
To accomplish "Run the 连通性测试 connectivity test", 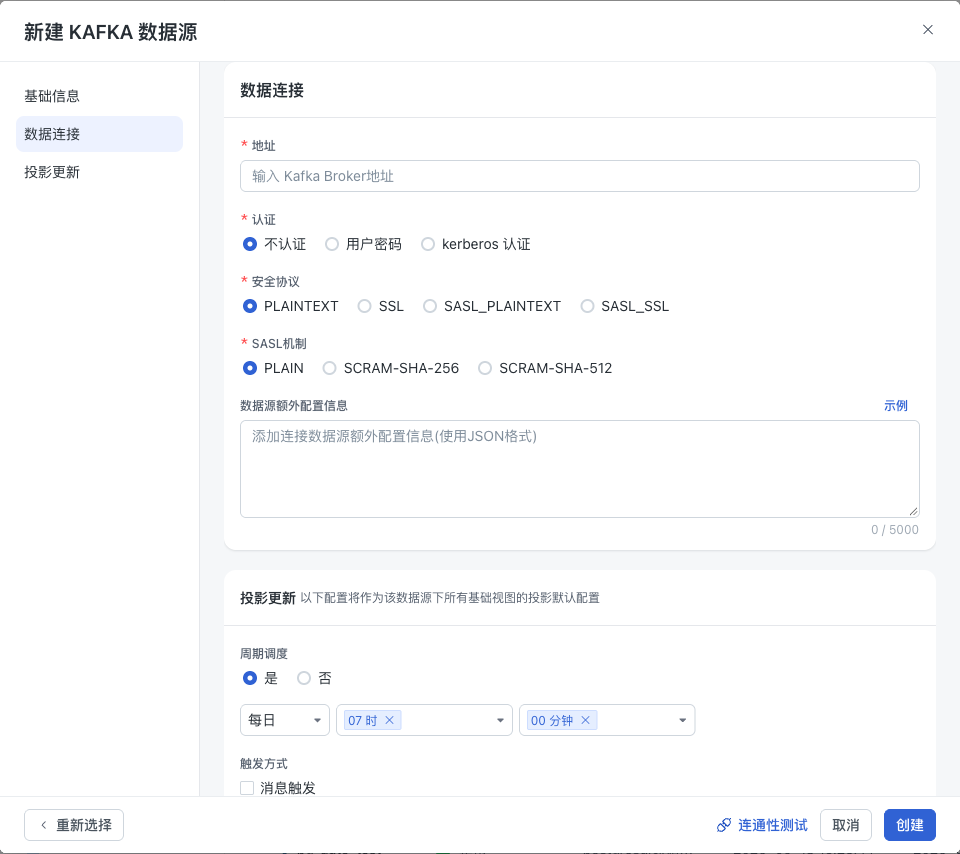I will pyautogui.click(x=762, y=825).
